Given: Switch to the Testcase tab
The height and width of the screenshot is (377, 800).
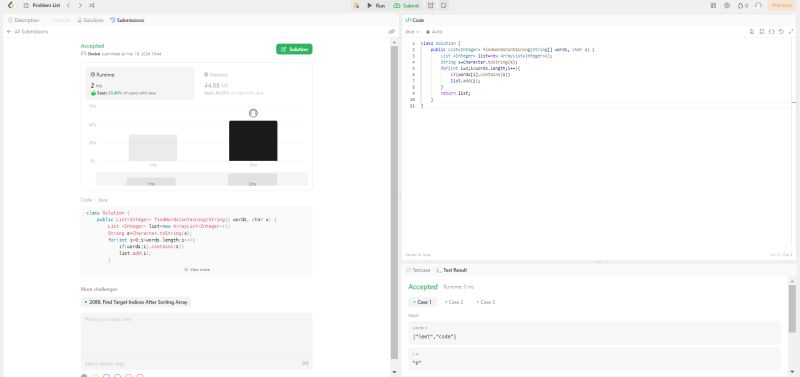Looking at the screenshot, I should (x=418, y=270).
